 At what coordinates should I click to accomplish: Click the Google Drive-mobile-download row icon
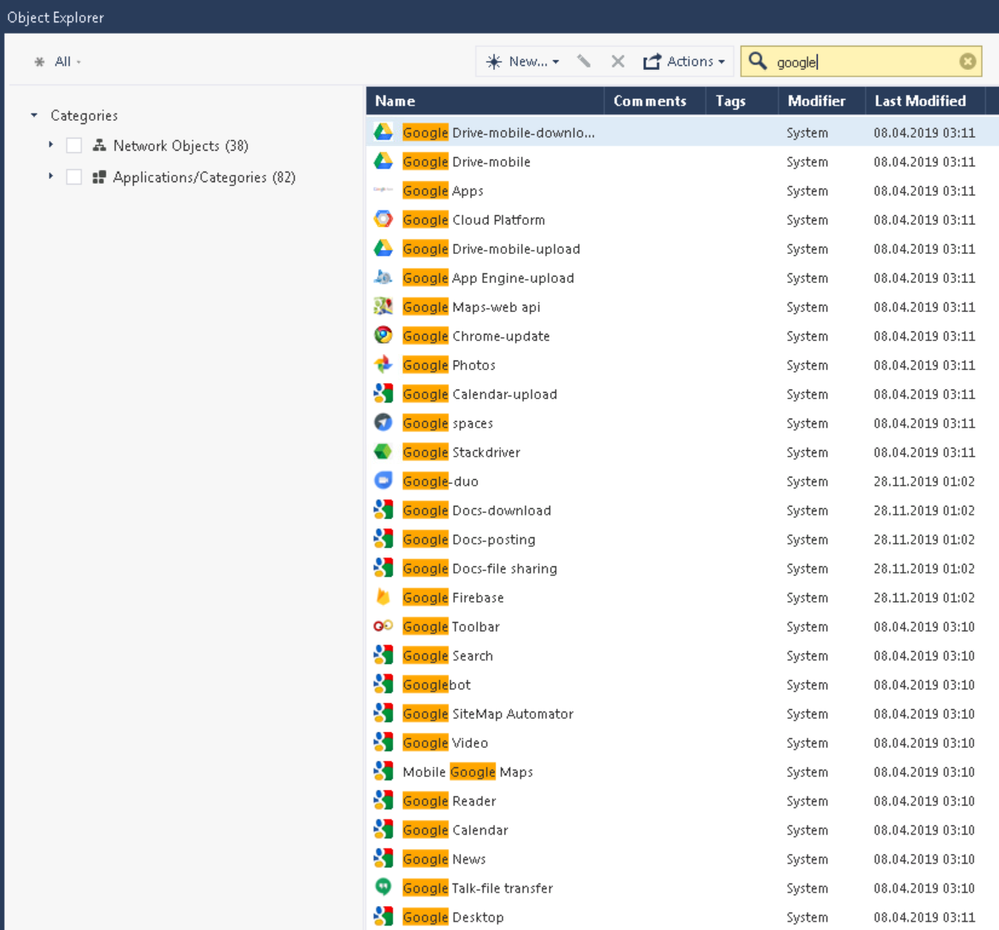click(x=383, y=132)
